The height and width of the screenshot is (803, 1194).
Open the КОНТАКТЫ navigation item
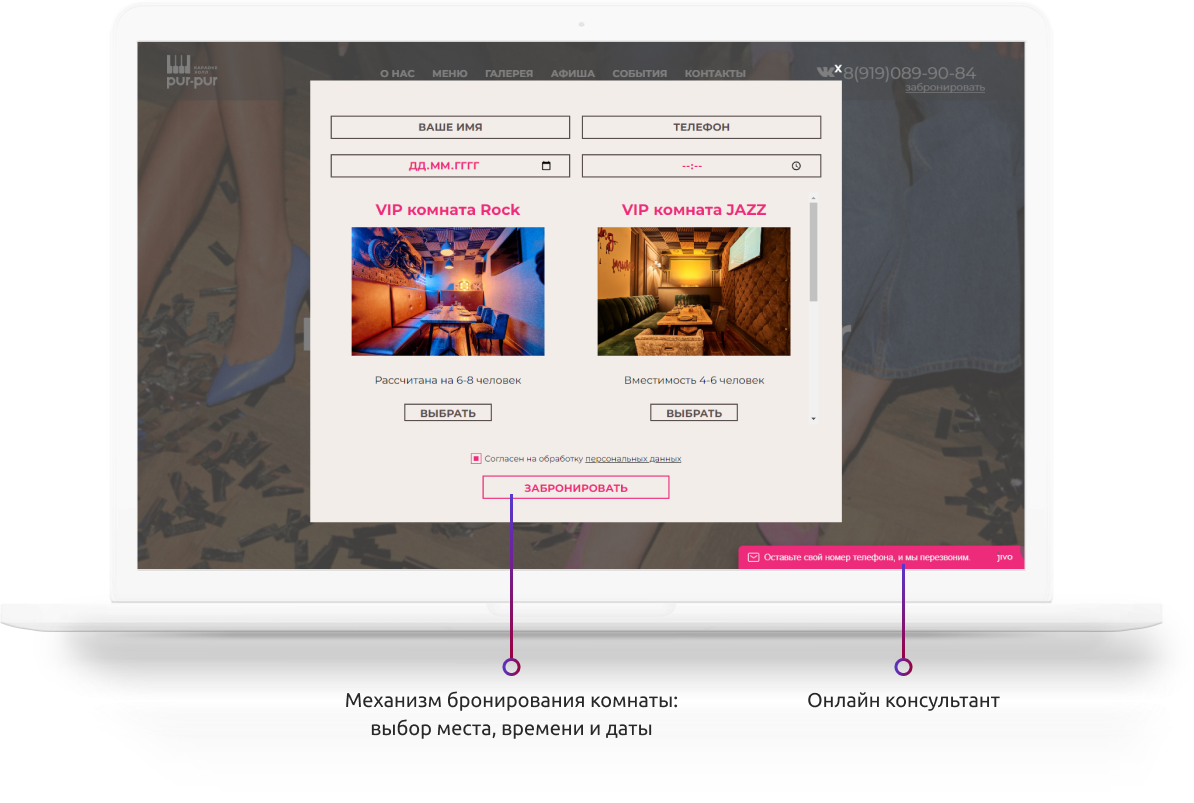point(715,74)
